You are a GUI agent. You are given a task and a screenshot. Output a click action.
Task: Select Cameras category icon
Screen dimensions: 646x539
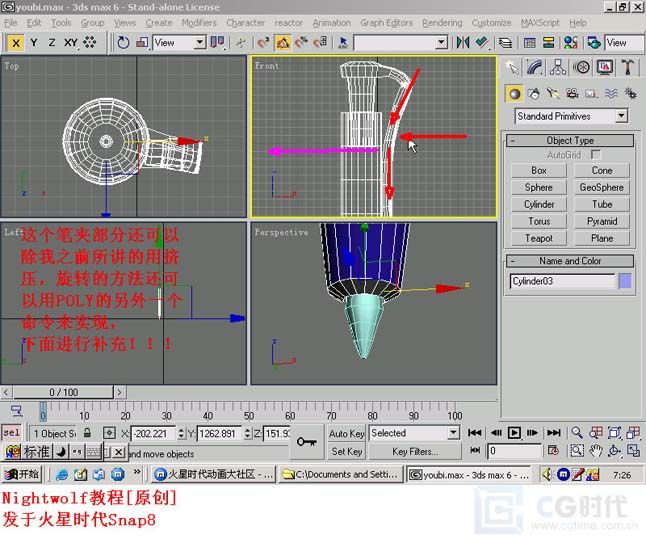click(572, 94)
